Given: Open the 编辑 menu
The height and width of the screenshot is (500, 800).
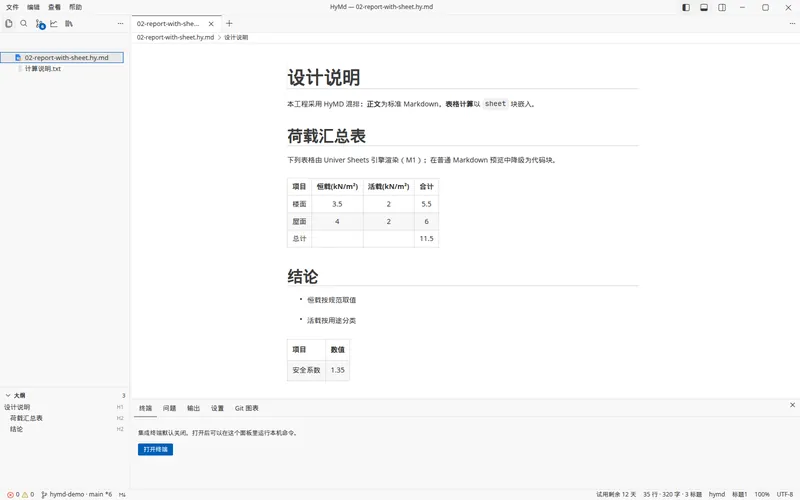Looking at the screenshot, I should [33, 7].
